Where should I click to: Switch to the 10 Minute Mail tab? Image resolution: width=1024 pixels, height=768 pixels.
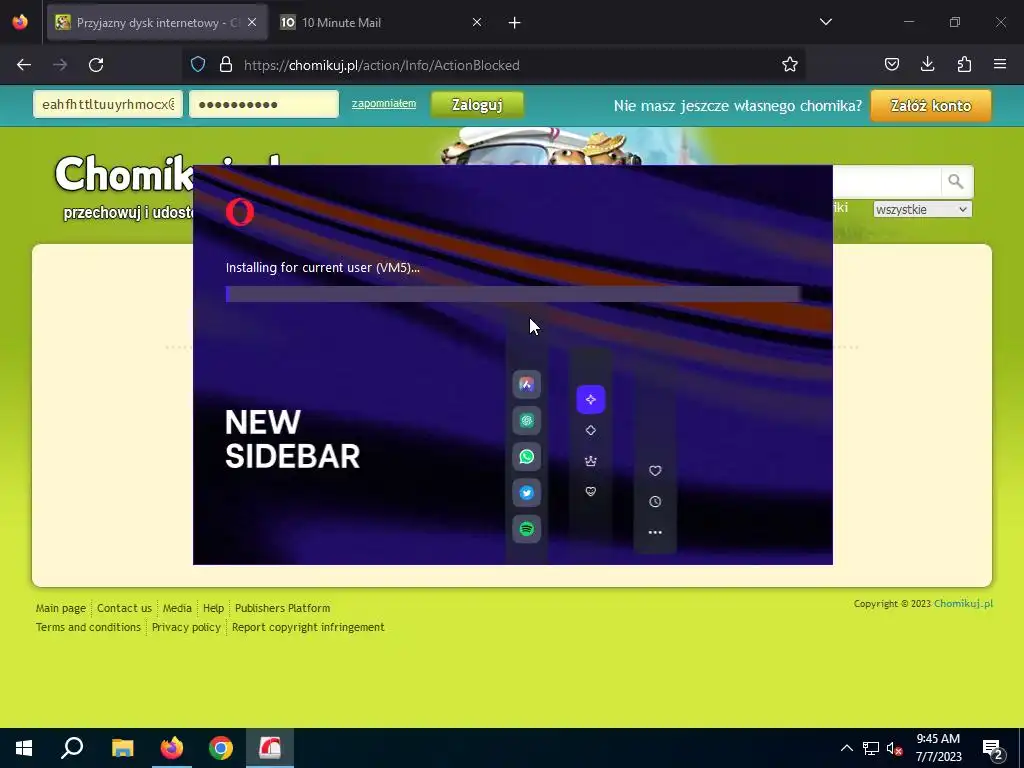381,22
